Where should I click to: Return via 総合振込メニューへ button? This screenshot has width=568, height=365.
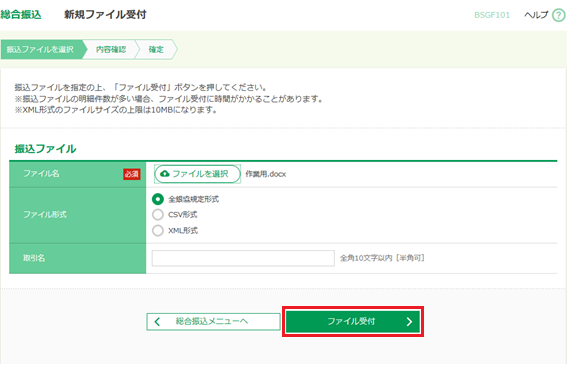tap(213, 322)
